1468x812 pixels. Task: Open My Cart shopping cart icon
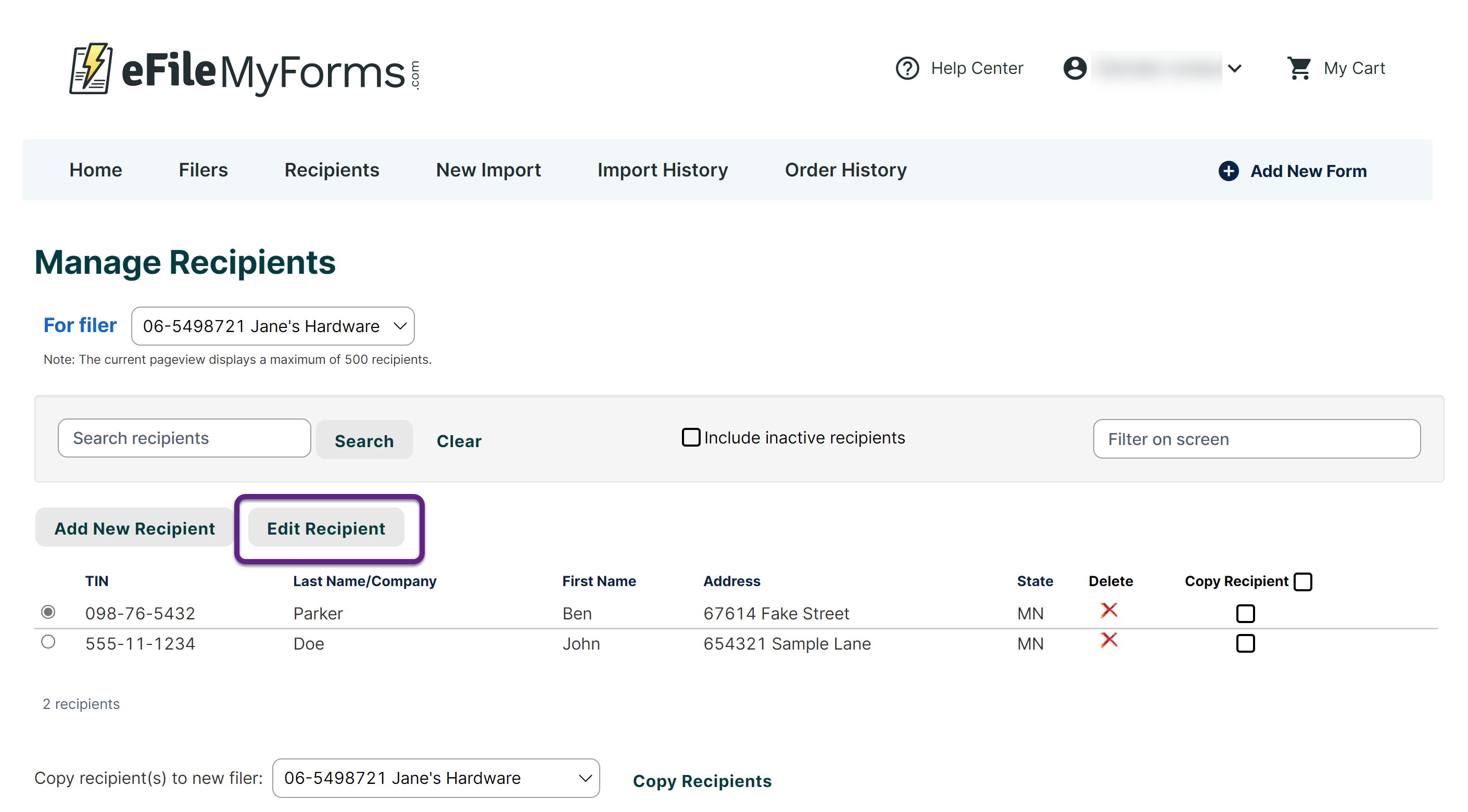click(x=1299, y=68)
